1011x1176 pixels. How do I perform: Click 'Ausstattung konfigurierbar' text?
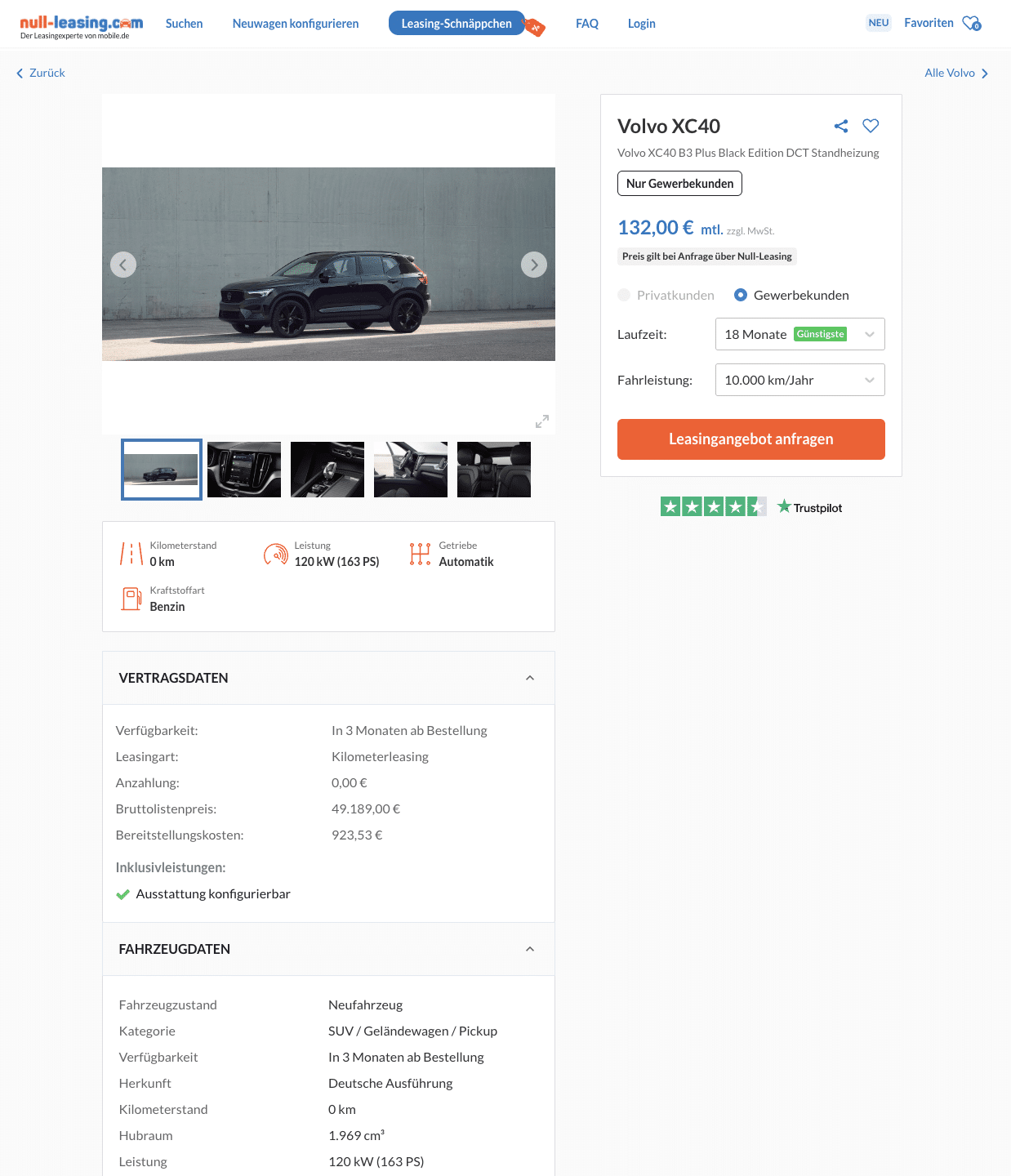point(213,894)
